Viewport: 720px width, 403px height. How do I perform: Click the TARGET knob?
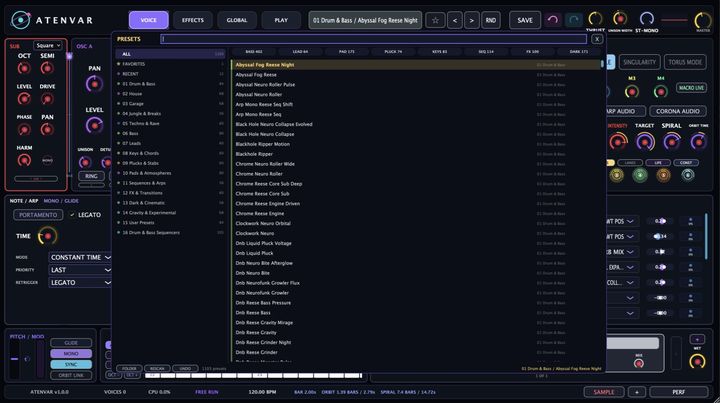645,142
